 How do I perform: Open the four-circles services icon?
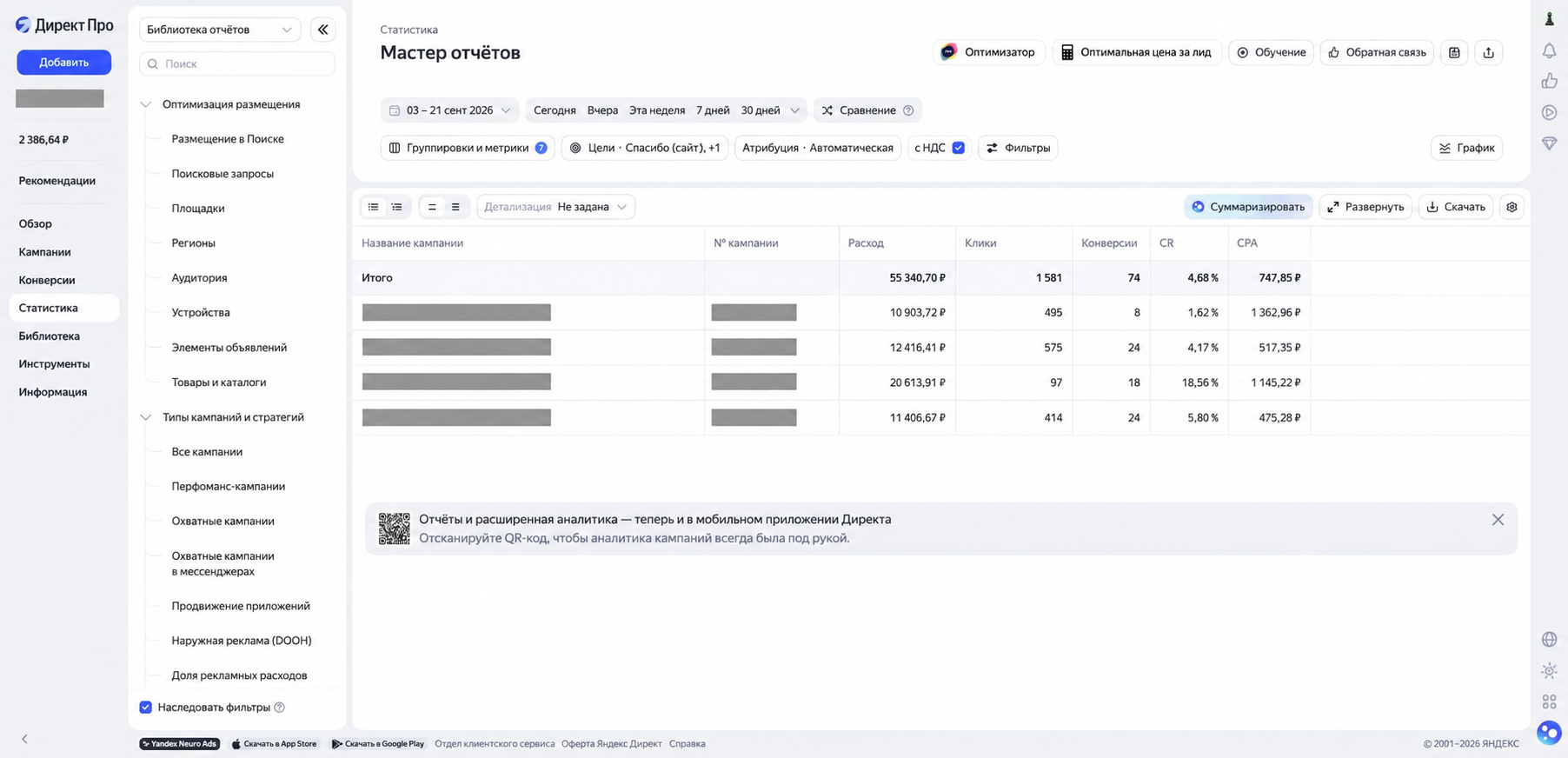(1549, 701)
